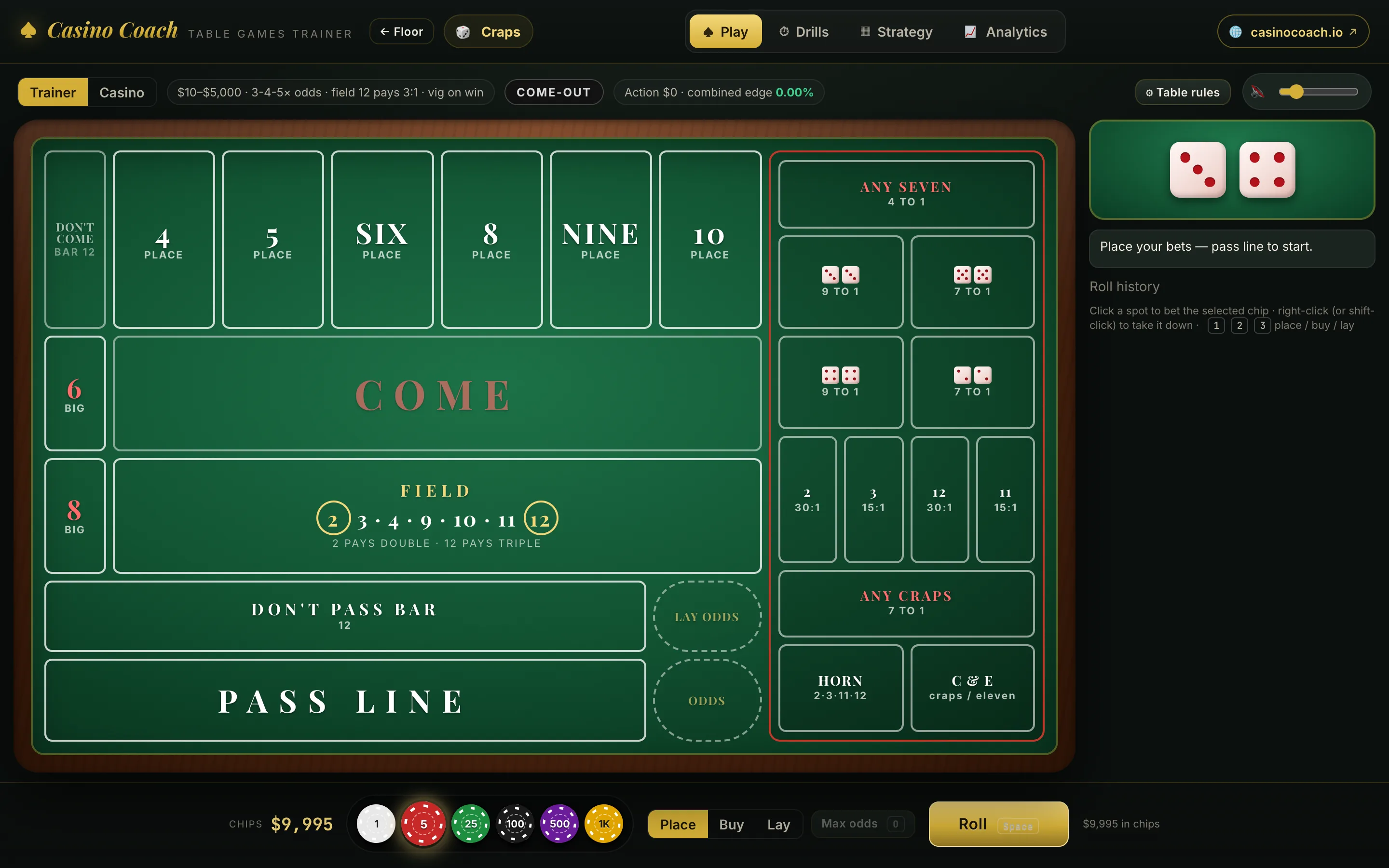Open the Strategy tab
Viewport: 1389px width, 868px height.
pyautogui.click(x=896, y=31)
